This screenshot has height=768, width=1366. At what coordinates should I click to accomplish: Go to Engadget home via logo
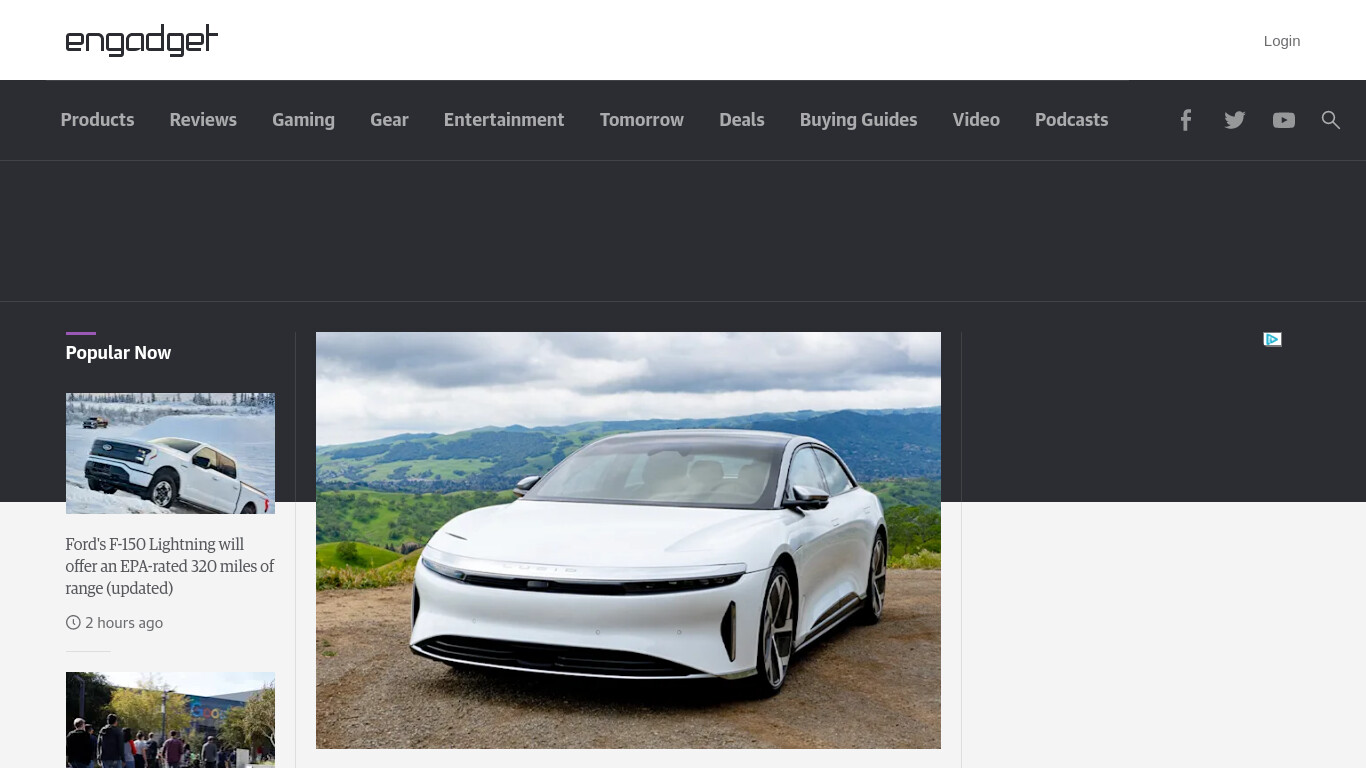point(141,40)
